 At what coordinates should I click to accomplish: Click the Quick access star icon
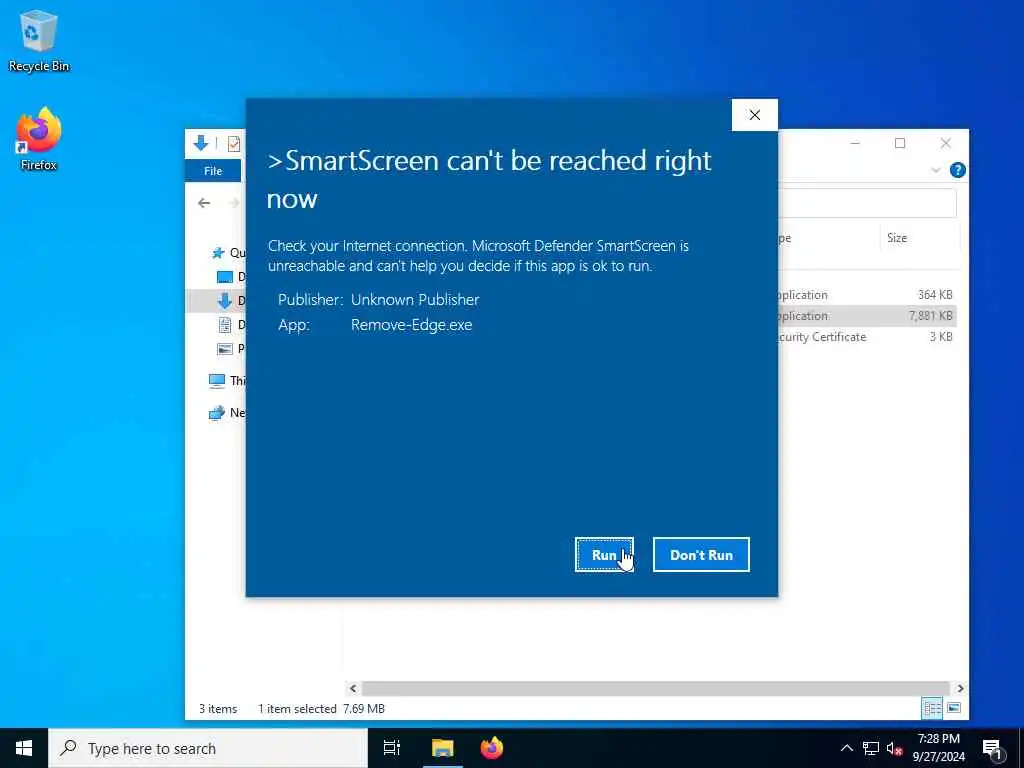[x=218, y=253]
